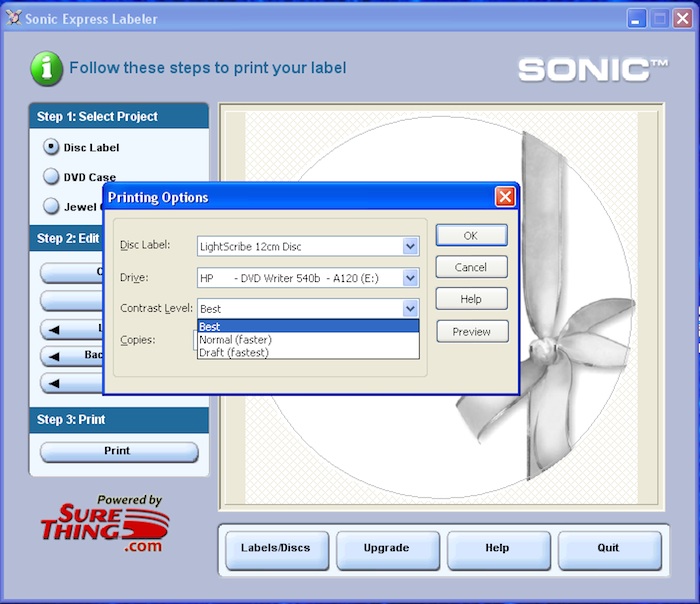Click the SONIC brand logo

click(593, 70)
